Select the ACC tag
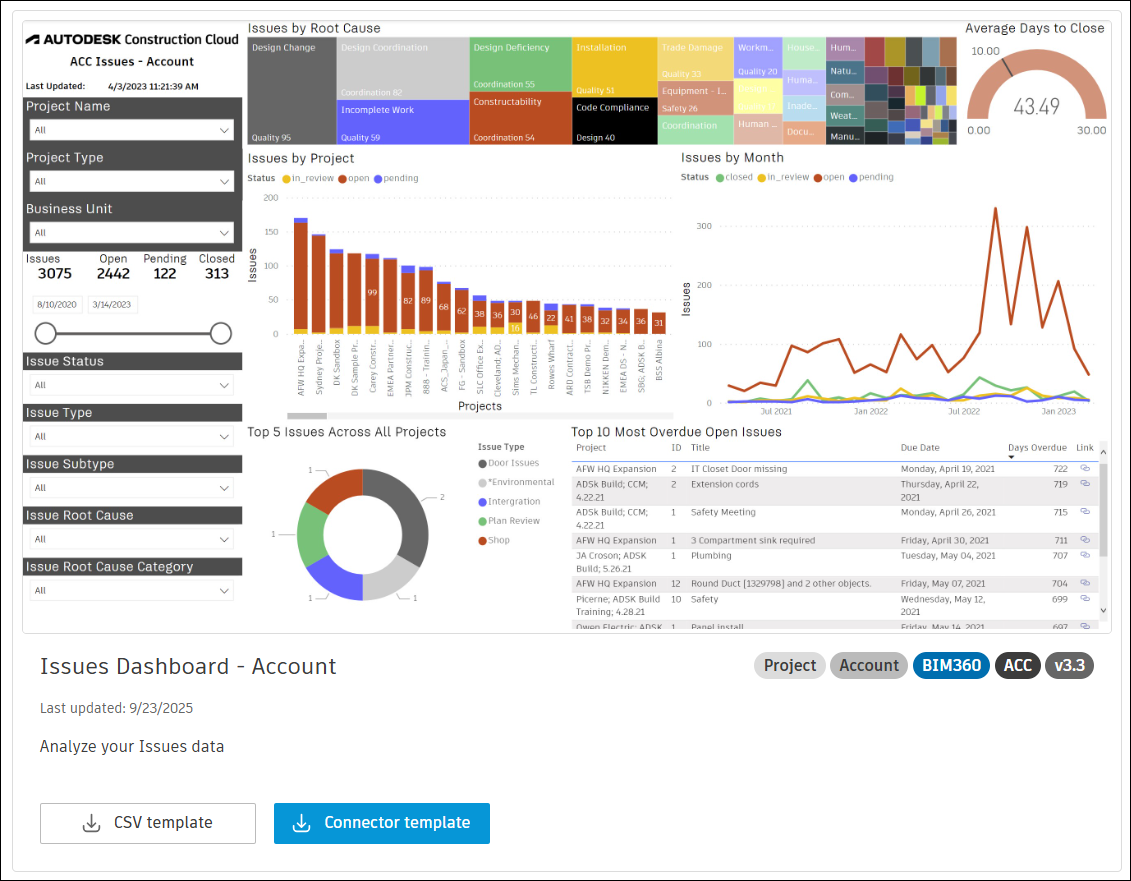This screenshot has height=881, width=1131. pyautogui.click(x=1018, y=665)
